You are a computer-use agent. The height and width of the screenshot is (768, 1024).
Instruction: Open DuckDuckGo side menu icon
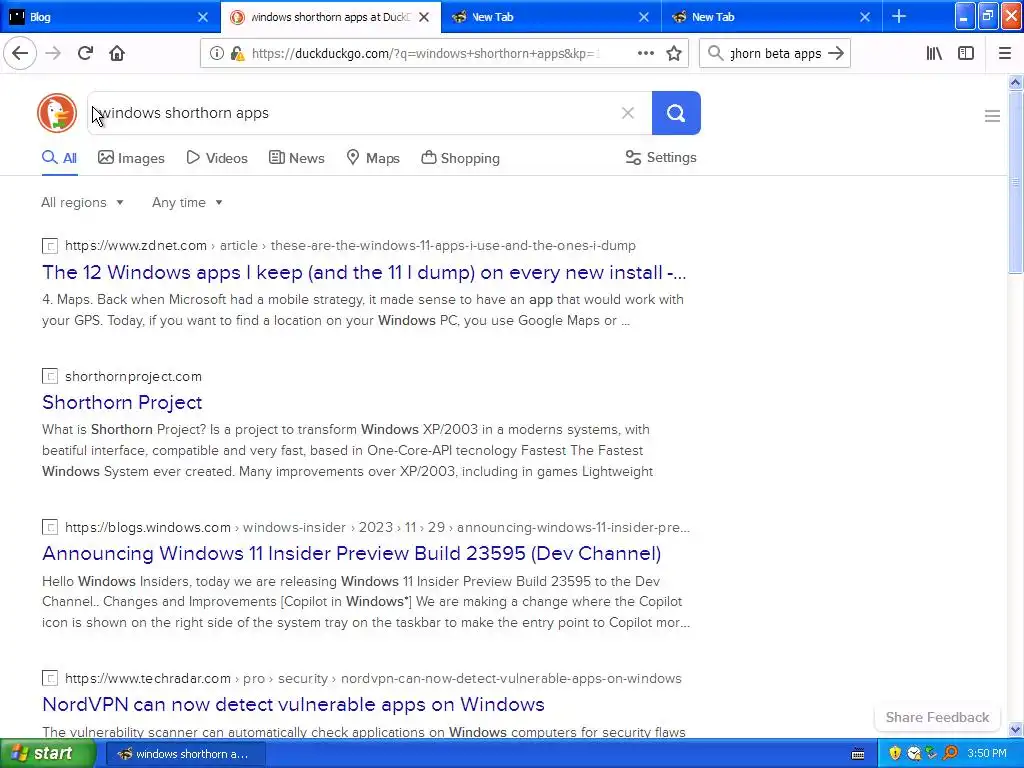(x=992, y=116)
